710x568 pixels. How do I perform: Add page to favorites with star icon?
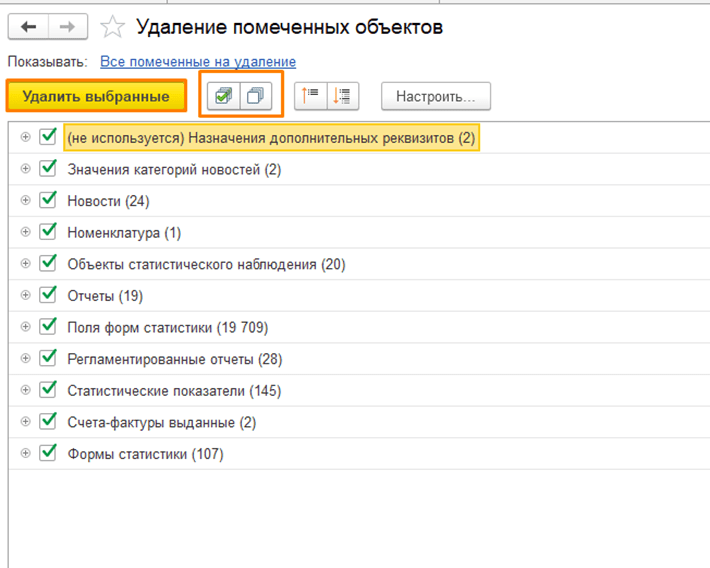pos(114,27)
